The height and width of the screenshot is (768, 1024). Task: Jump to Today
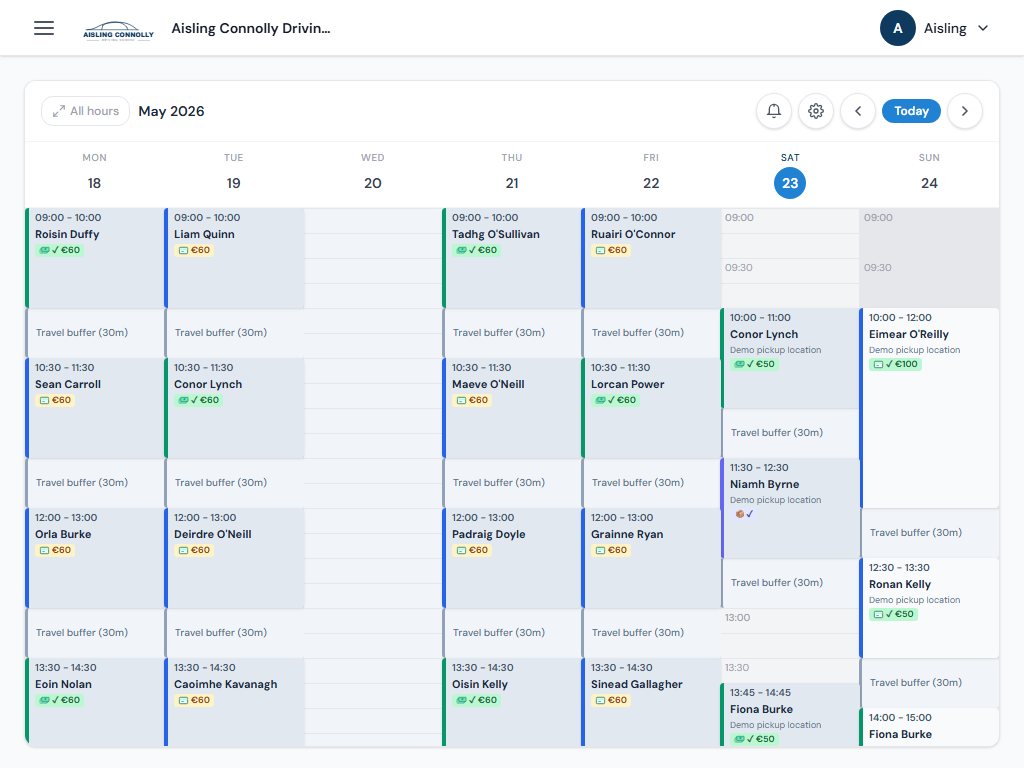pos(911,111)
